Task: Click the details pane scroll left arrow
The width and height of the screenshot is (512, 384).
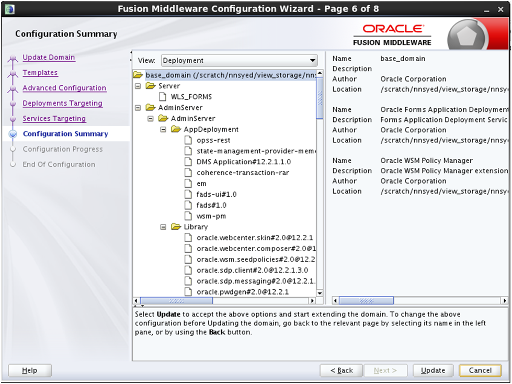Action: 335,301
